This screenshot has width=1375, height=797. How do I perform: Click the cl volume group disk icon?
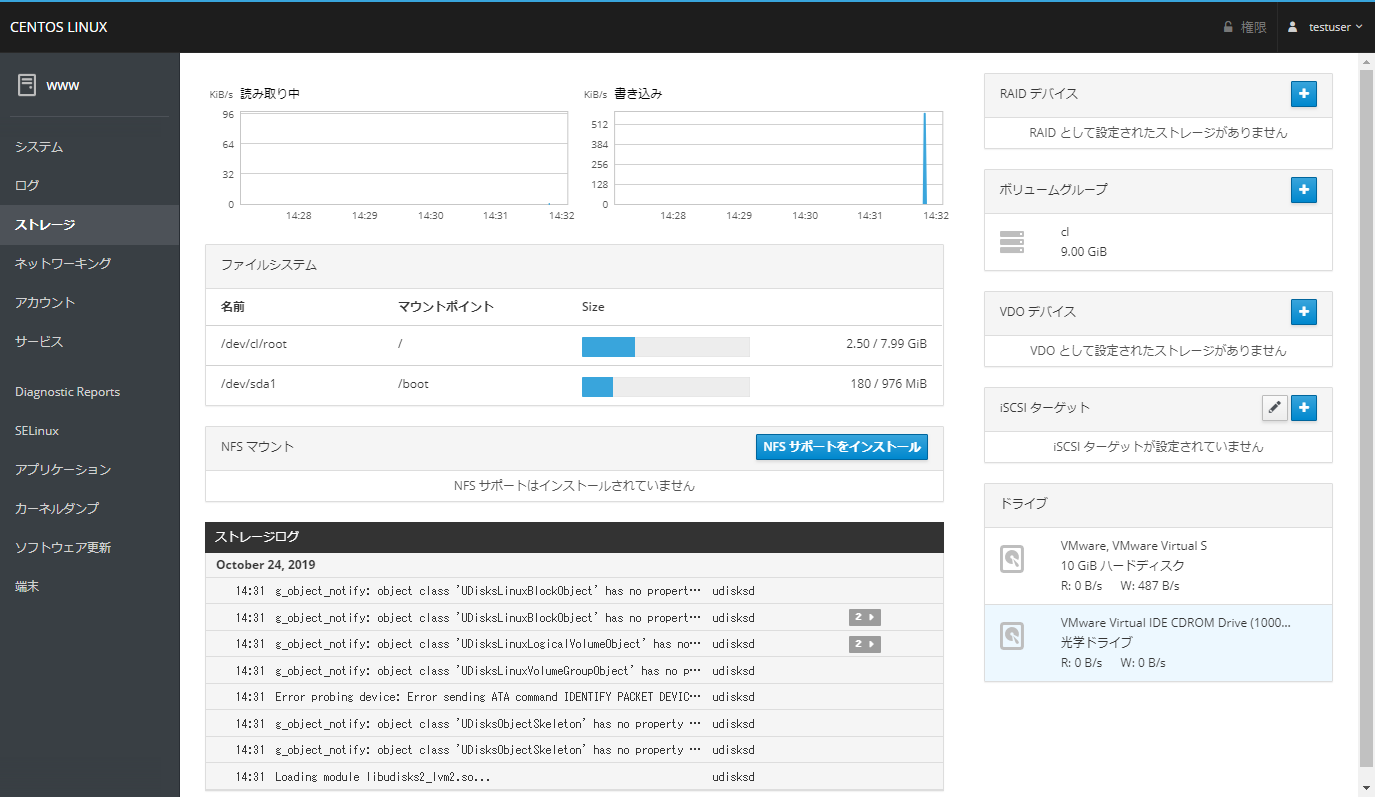coord(1012,242)
